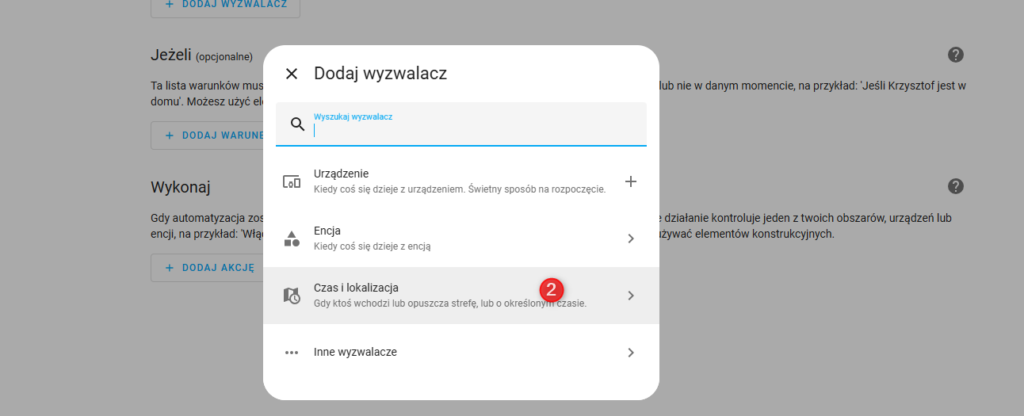Open help icon for the Wykonaj section
The image size is (1024, 416).
(x=955, y=186)
